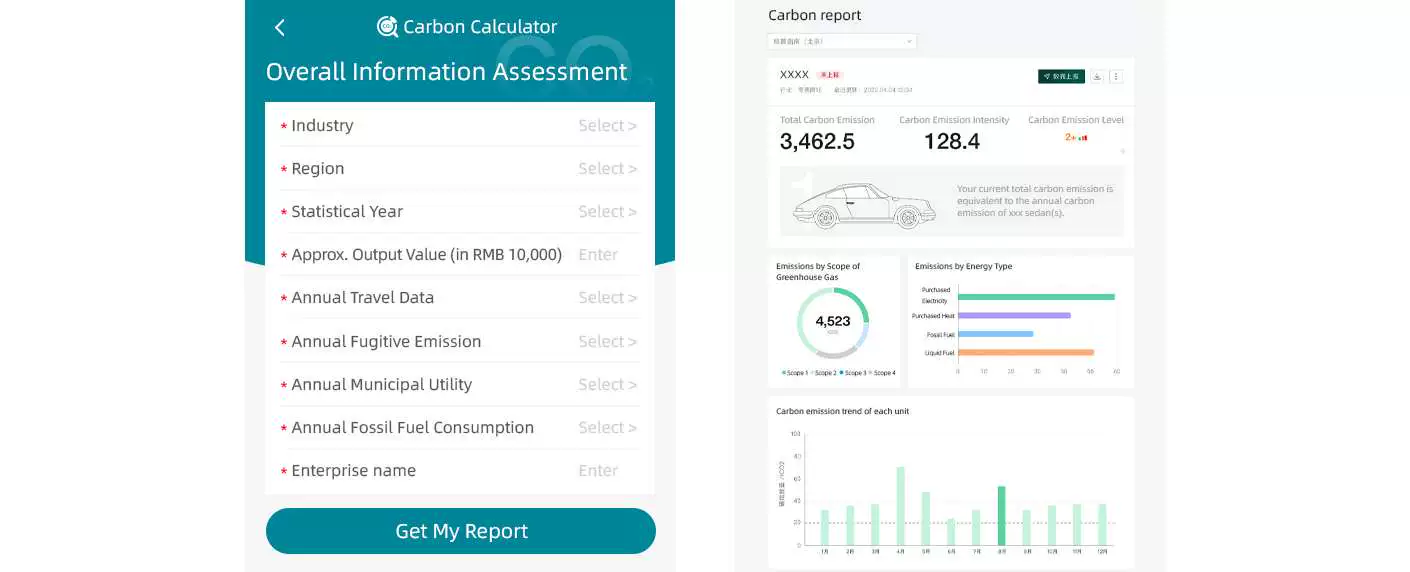The height and width of the screenshot is (572, 1410).
Task: Click the red status tag beside XXXX
Action: pyautogui.click(x=829, y=75)
